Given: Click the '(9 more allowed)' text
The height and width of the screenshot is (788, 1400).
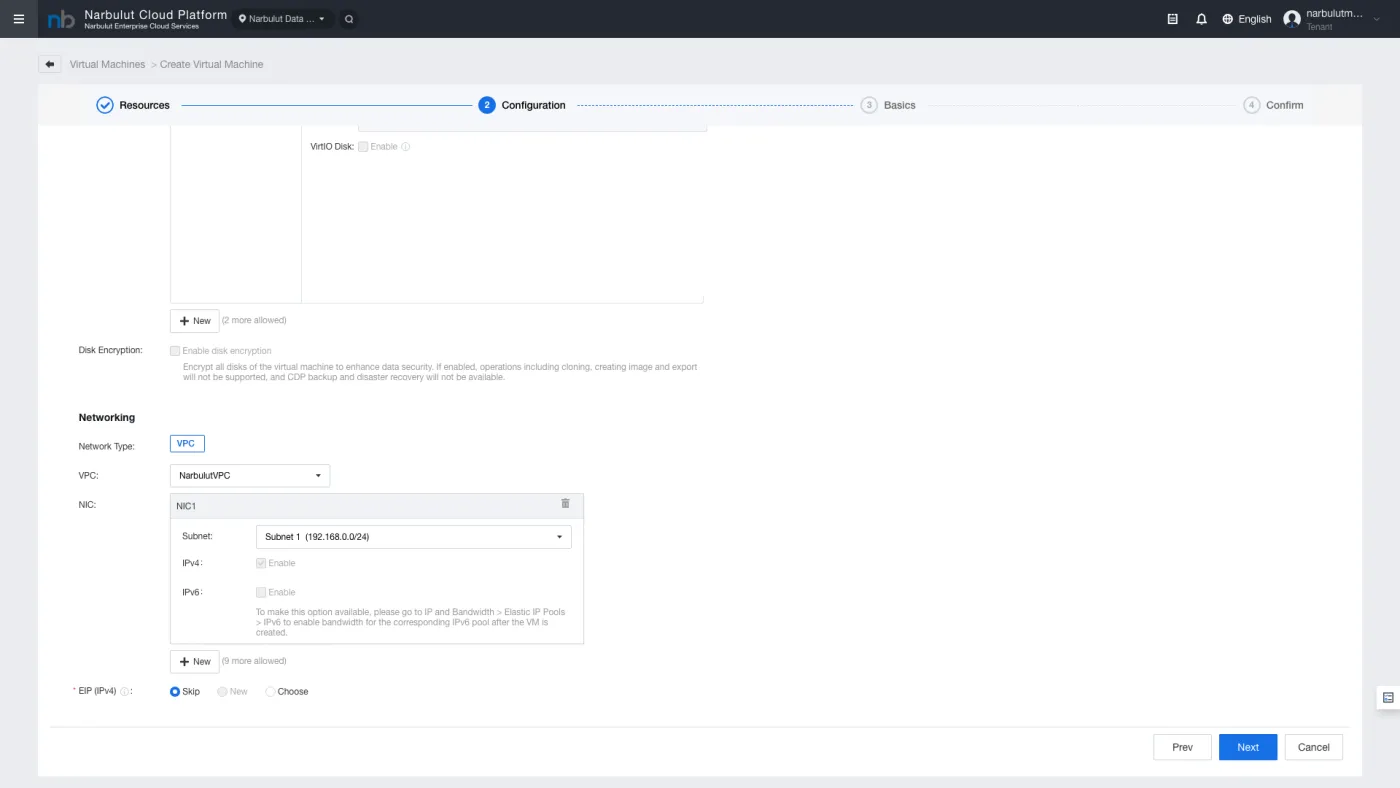Looking at the screenshot, I should coord(254,661).
